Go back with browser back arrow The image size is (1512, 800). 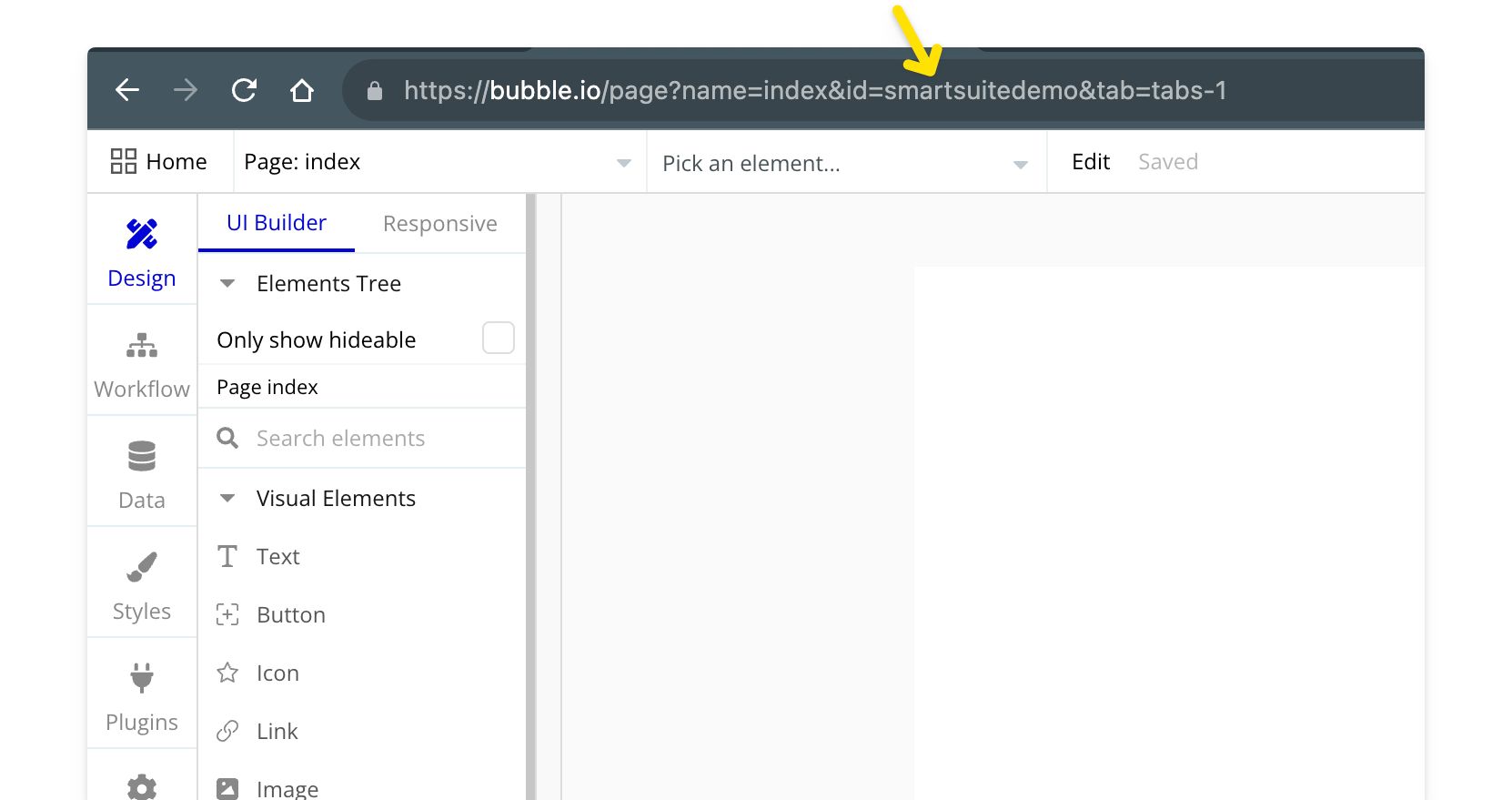[x=127, y=90]
